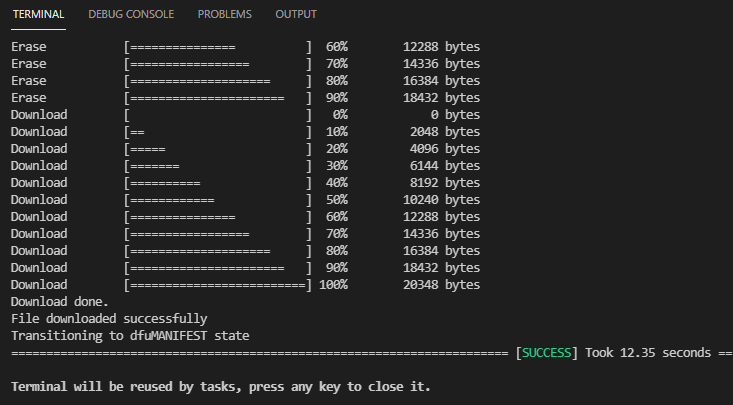Screen dimensions: 733x405
Task: Click the 'Download done.' line
Action: click(60, 302)
